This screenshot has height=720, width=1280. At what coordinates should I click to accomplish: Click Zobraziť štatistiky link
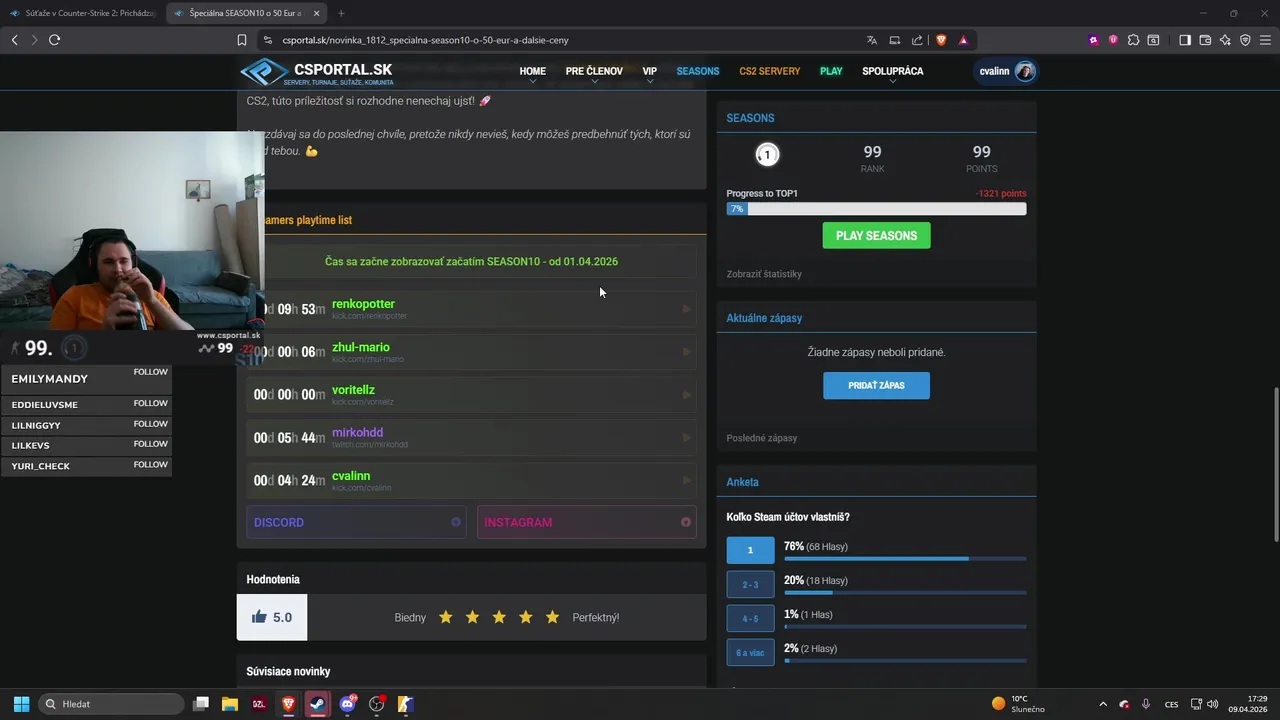click(764, 274)
